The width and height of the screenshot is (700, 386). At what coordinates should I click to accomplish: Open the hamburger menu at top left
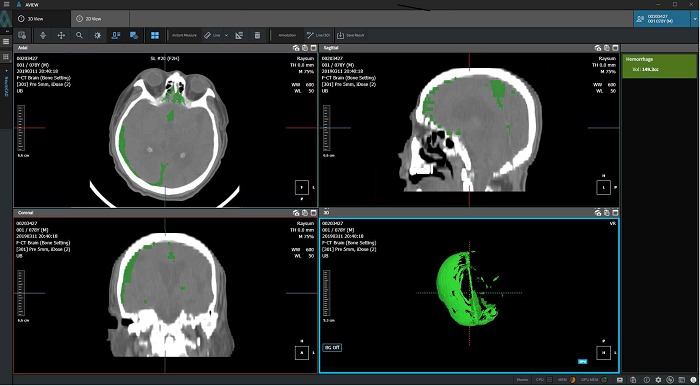(x=6, y=4)
